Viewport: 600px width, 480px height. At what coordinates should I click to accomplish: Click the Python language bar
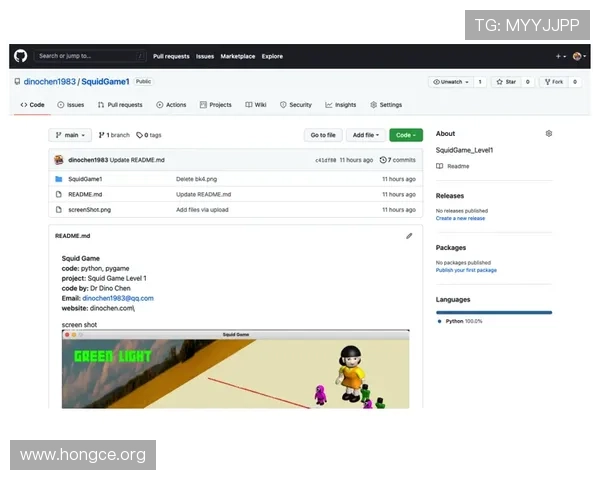click(494, 312)
